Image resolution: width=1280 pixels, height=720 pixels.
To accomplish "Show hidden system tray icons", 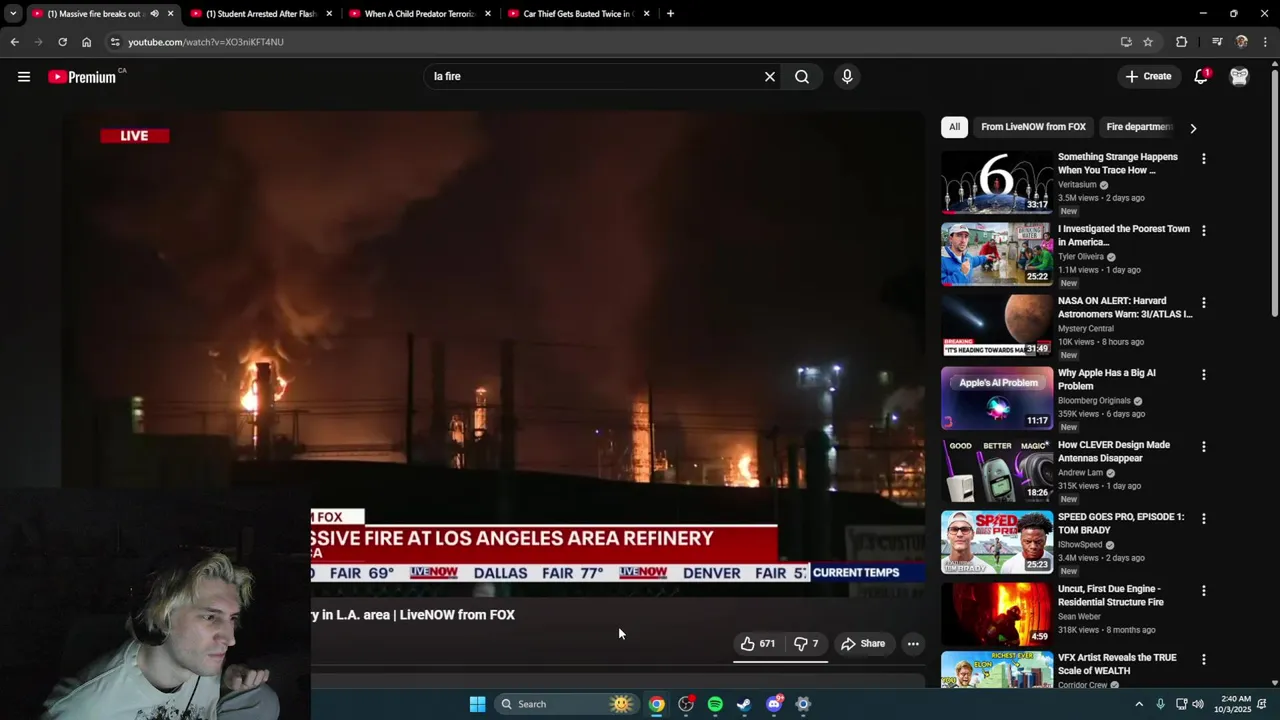I will tap(1139, 704).
